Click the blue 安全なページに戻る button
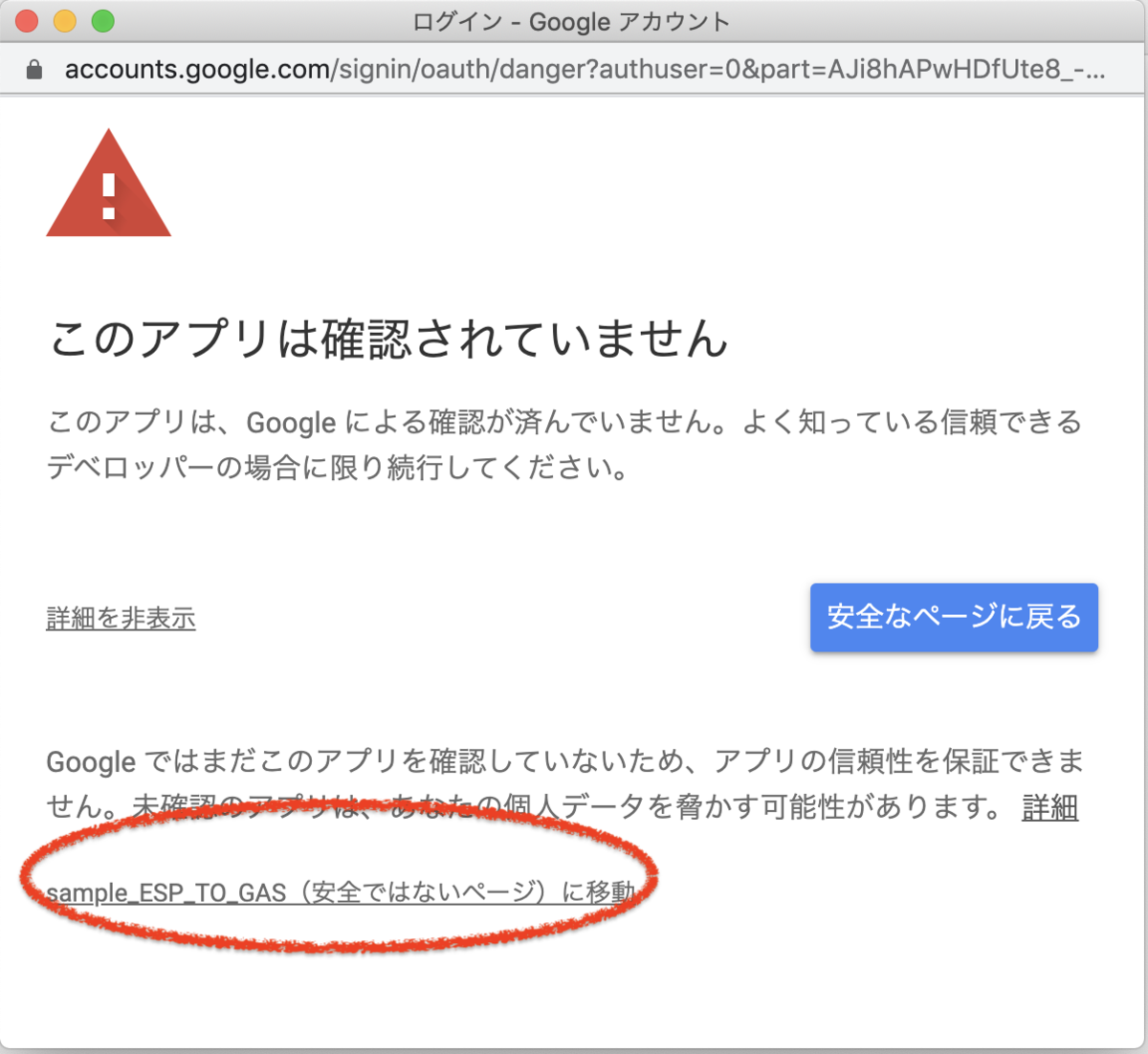 [x=954, y=618]
